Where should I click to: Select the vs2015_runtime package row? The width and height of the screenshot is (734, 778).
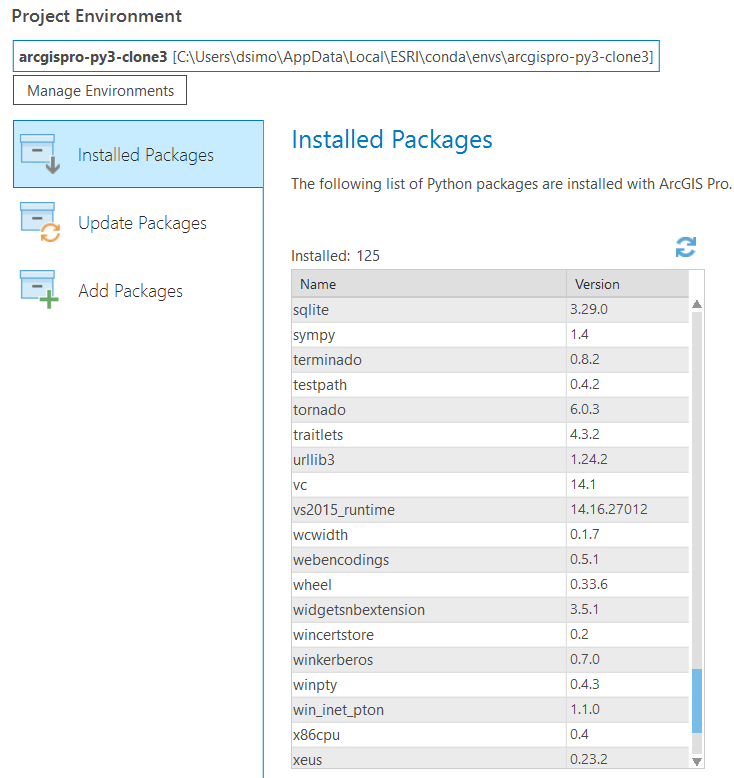pyautogui.click(x=490, y=510)
